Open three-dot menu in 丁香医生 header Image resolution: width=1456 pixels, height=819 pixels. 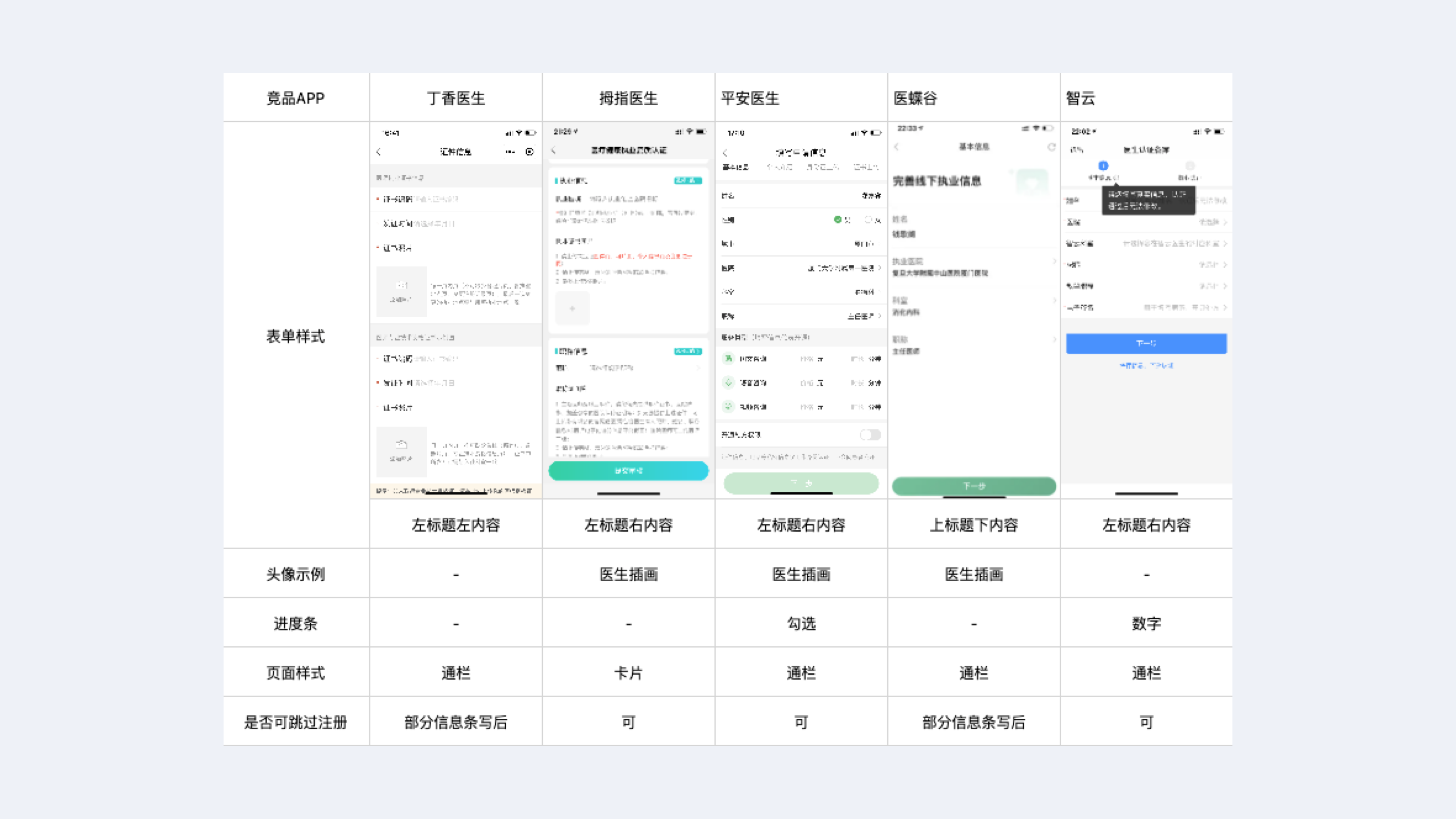[510, 151]
